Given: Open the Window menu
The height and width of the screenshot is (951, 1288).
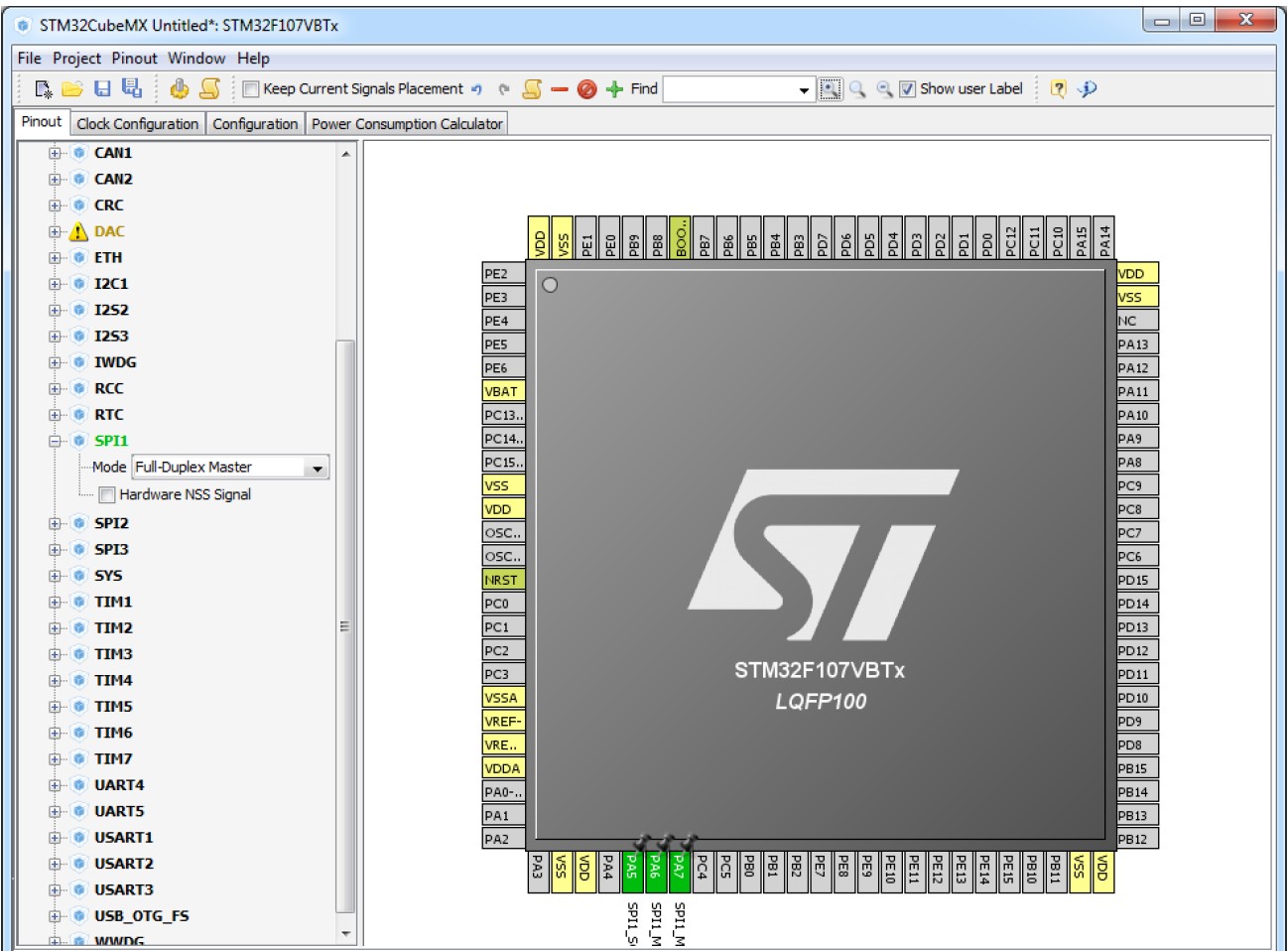Looking at the screenshot, I should coord(196,59).
